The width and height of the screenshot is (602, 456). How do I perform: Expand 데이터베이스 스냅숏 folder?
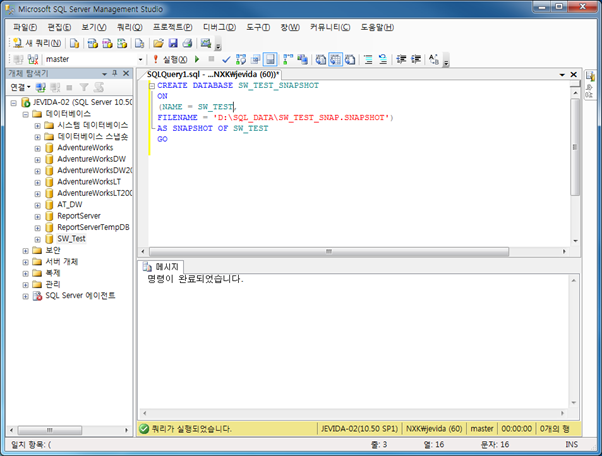37,137
